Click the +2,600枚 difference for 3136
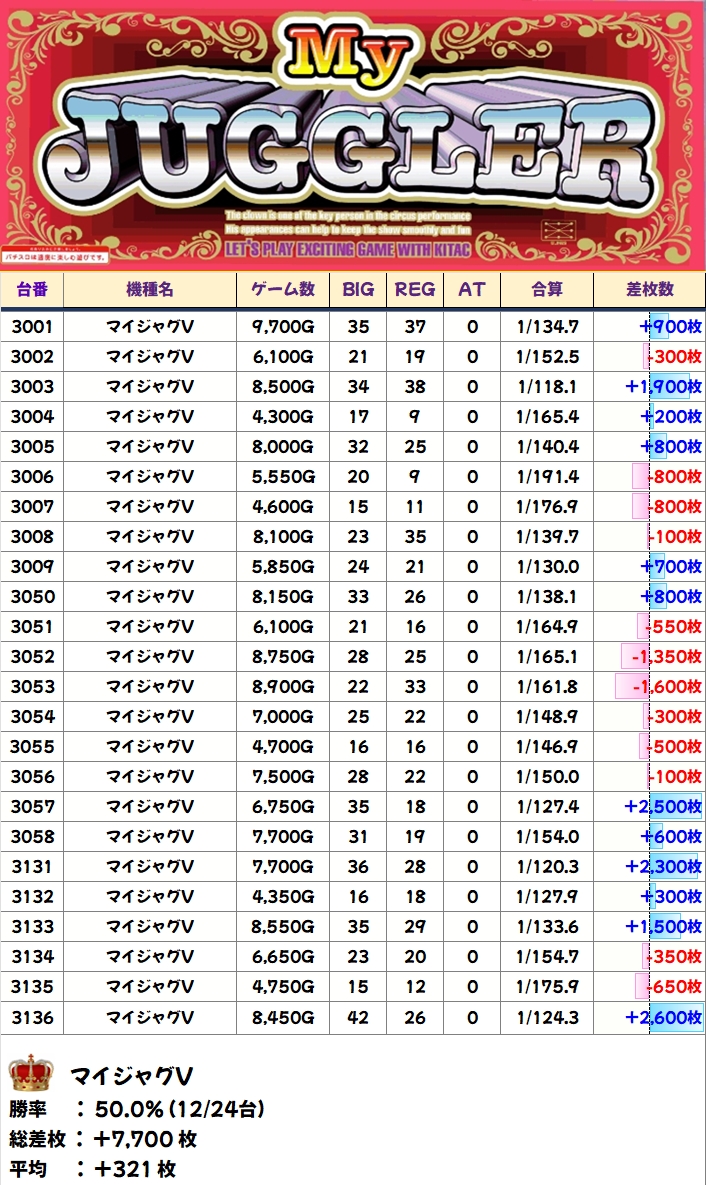 coord(664,1018)
